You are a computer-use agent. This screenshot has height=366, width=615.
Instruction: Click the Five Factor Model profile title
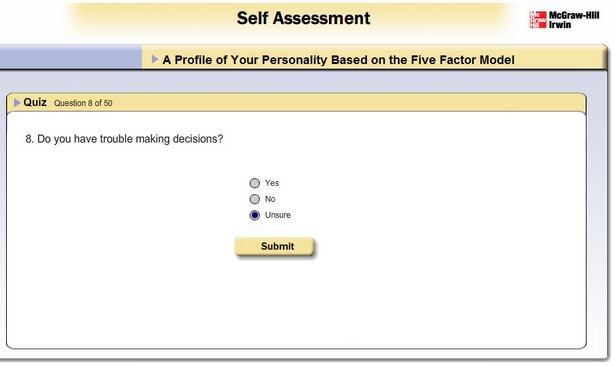coord(338,60)
